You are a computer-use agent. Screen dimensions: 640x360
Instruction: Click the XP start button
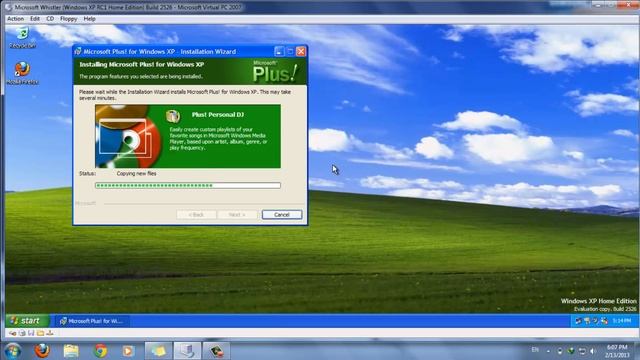27,321
